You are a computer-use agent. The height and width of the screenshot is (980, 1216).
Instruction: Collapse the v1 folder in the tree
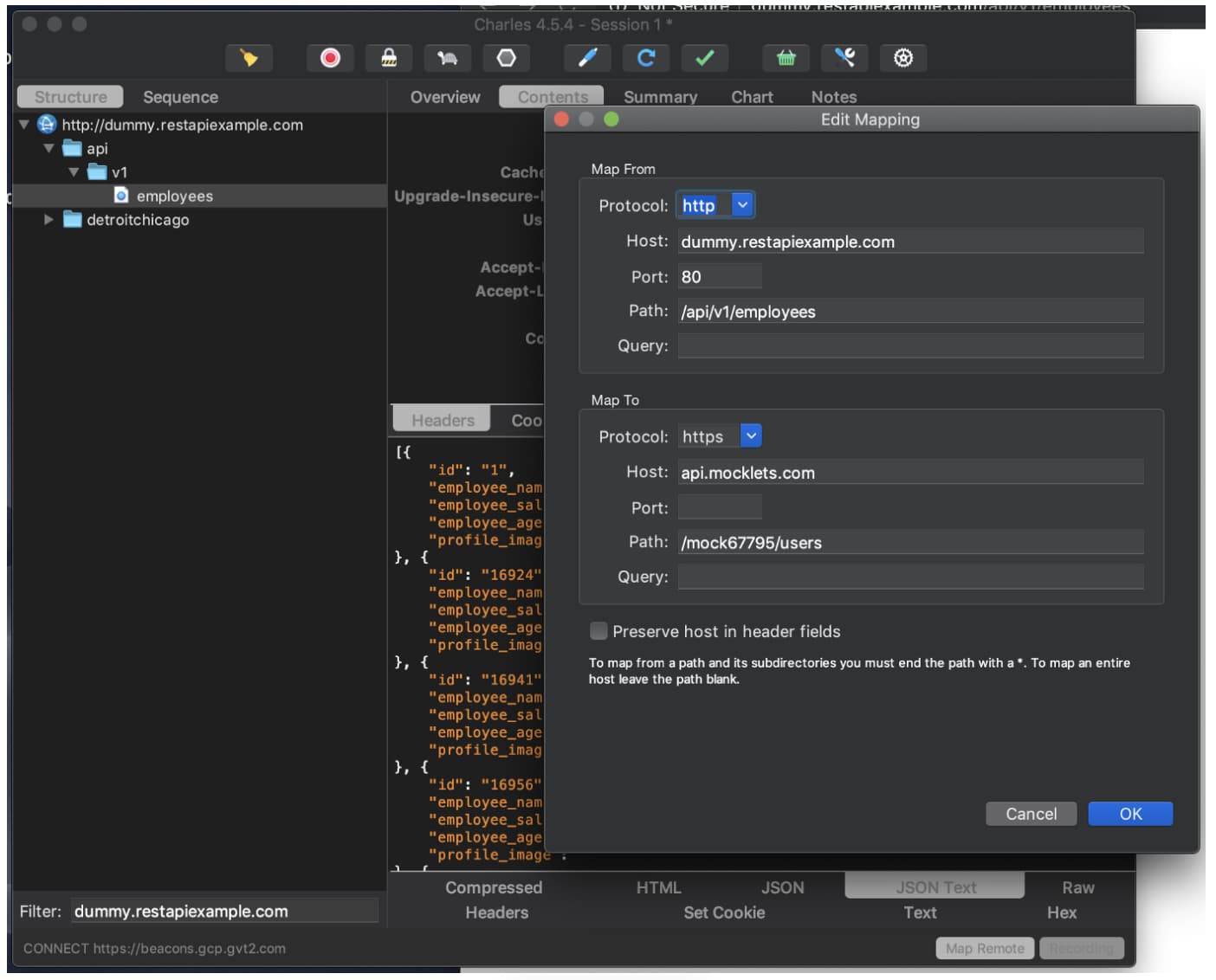point(76,171)
